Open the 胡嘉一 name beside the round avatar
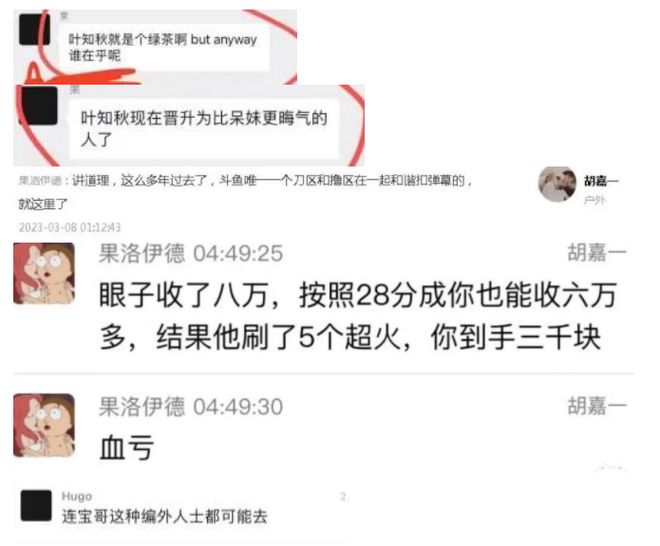This screenshot has height=546, width=660. [x=601, y=181]
